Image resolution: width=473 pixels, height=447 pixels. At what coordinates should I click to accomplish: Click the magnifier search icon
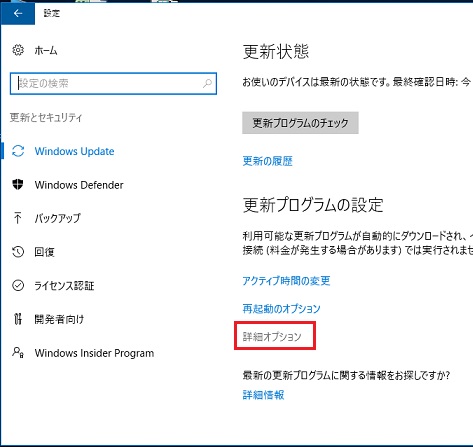[207, 83]
